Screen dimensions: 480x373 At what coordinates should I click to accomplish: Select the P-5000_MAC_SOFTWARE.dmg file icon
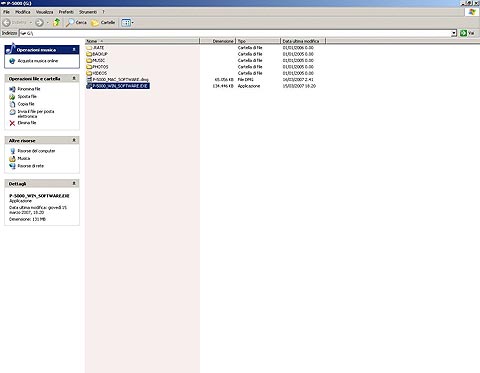pyautogui.click(x=89, y=79)
